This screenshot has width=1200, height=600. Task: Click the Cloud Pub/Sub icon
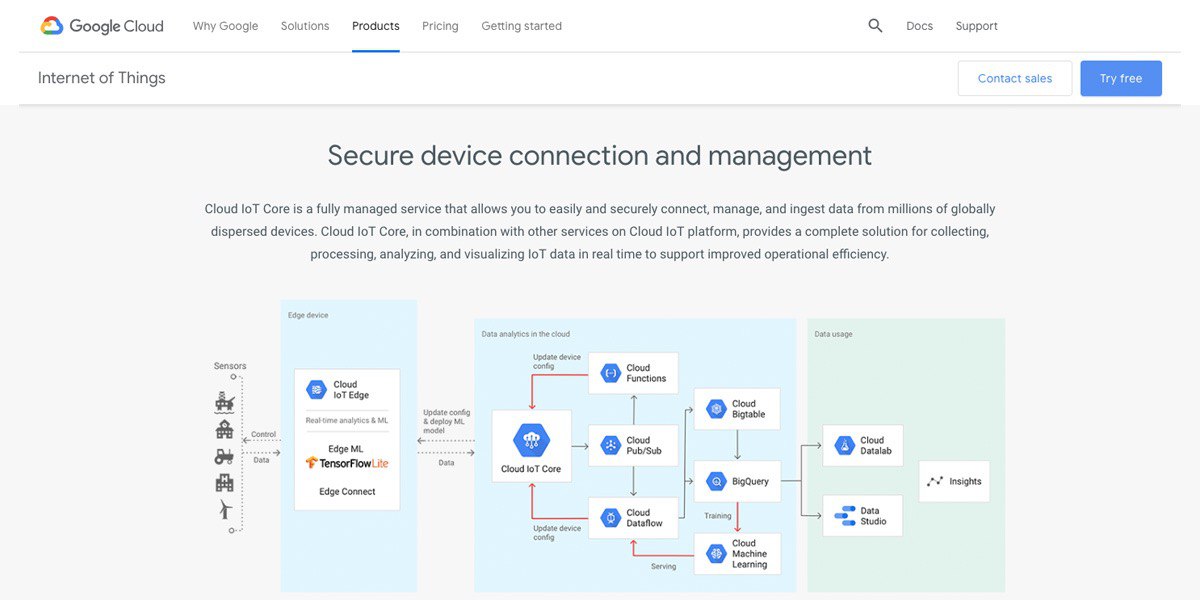[610, 445]
